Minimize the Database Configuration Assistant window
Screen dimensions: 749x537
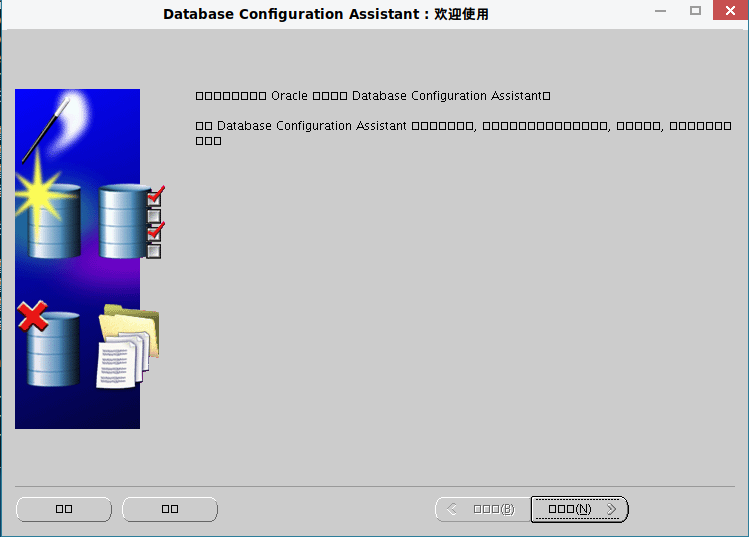[x=661, y=10]
